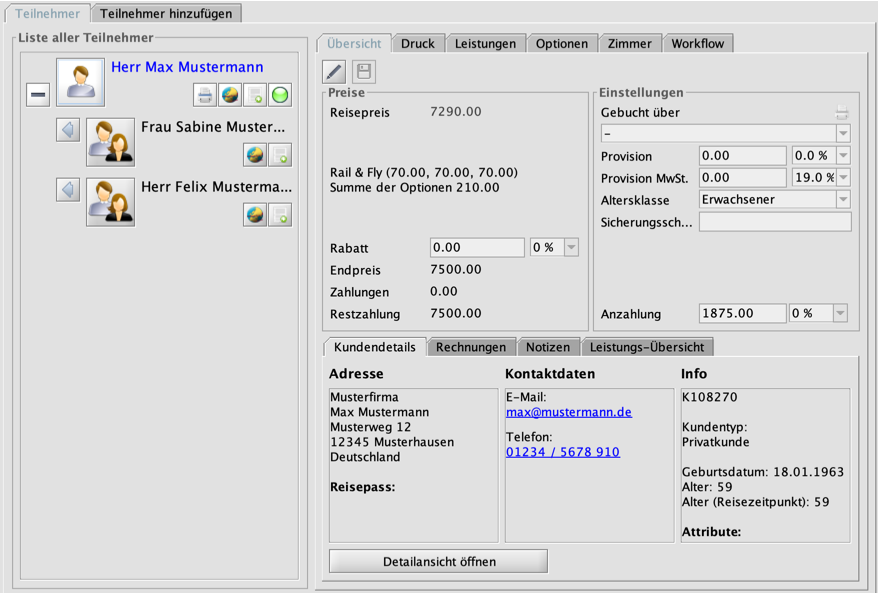
Task: Click the Anzahlung amount field
Action: [742, 313]
